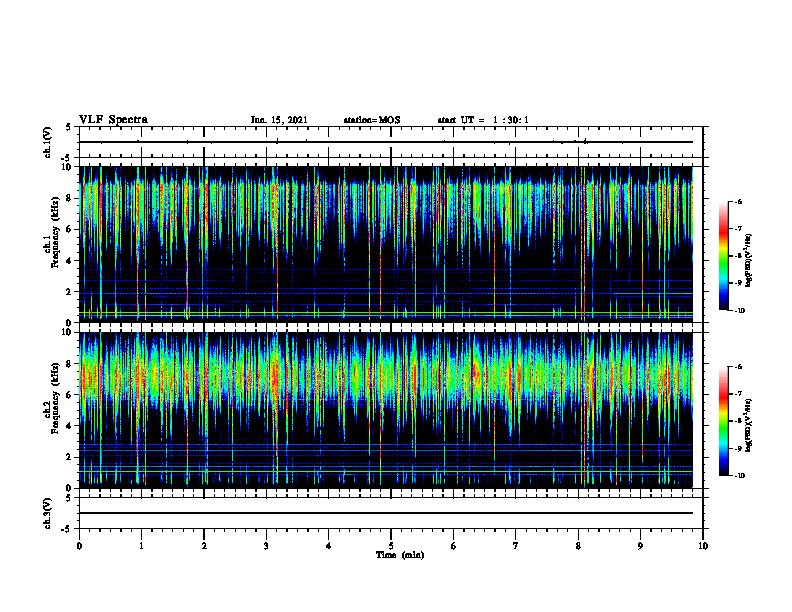The width and height of the screenshot is (792, 612).
Task: Click the time axis tick label "5"
Action: pyautogui.click(x=391, y=546)
